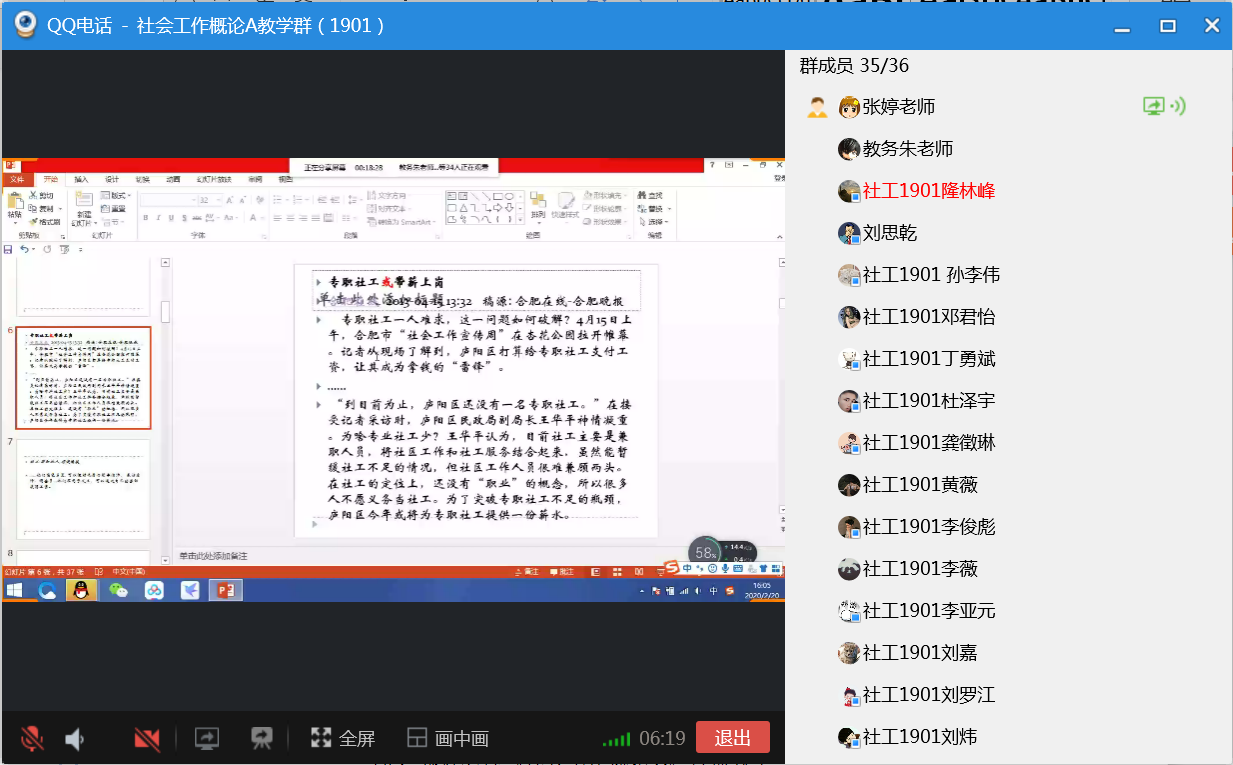
Task: Click the QQ penguin icon on shared taskbar
Action: click(82, 591)
